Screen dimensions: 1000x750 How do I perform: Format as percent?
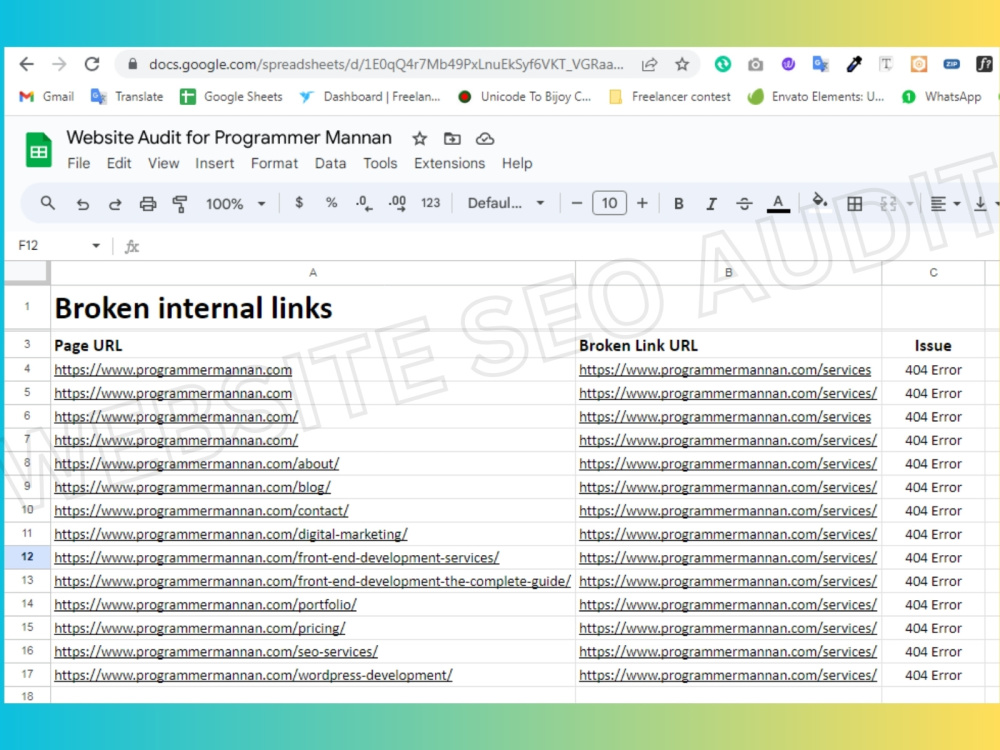point(331,203)
